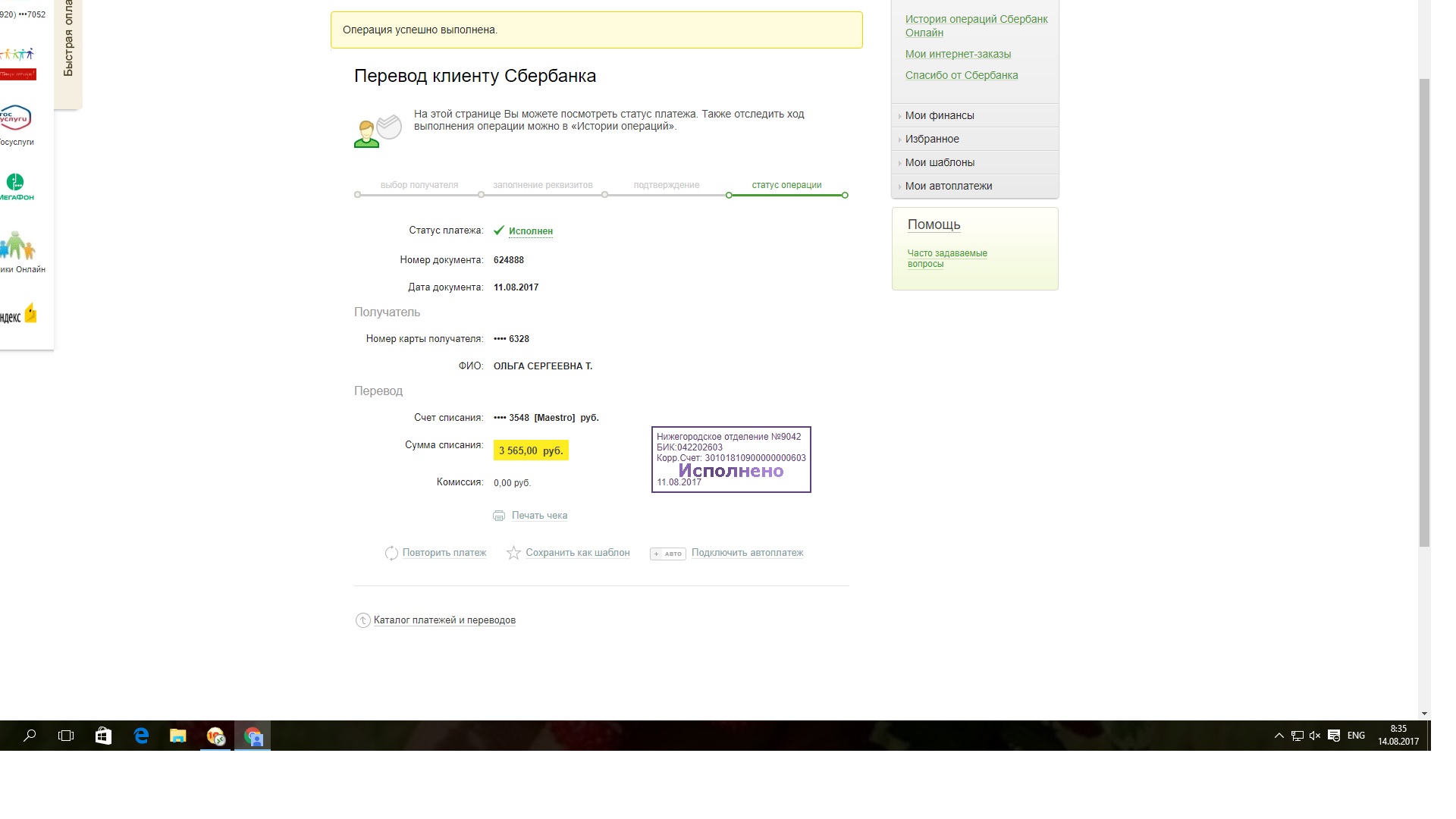Open the МегаФон quick payment icon
The width and height of the screenshot is (1456, 819).
15,186
